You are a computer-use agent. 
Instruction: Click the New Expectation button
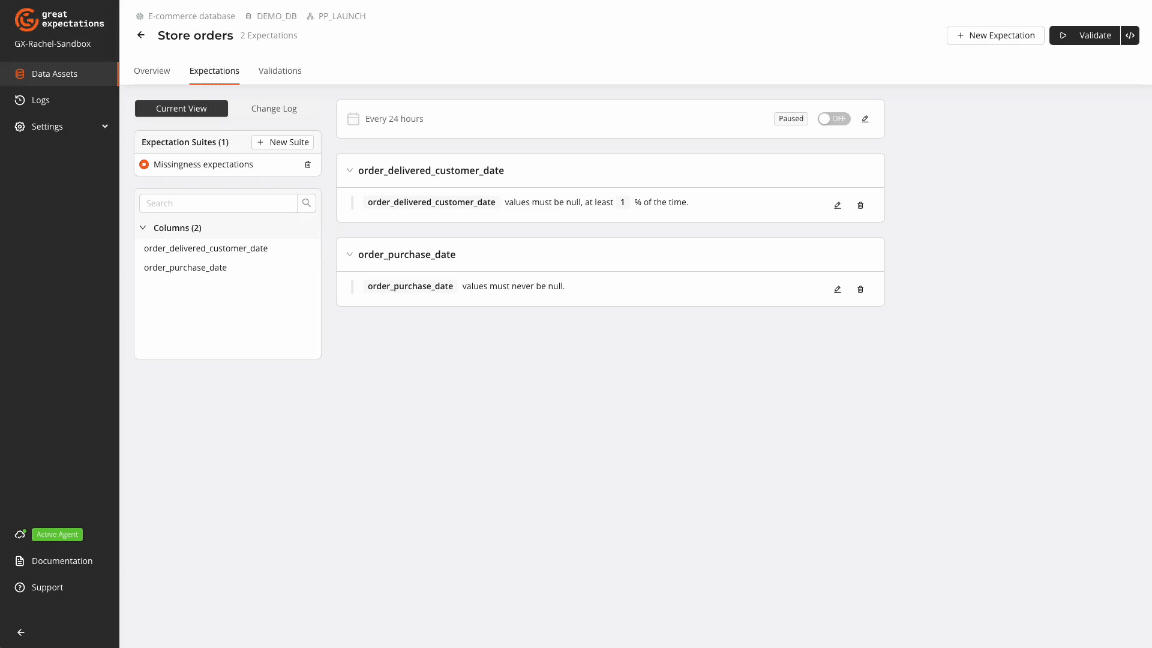click(x=995, y=35)
